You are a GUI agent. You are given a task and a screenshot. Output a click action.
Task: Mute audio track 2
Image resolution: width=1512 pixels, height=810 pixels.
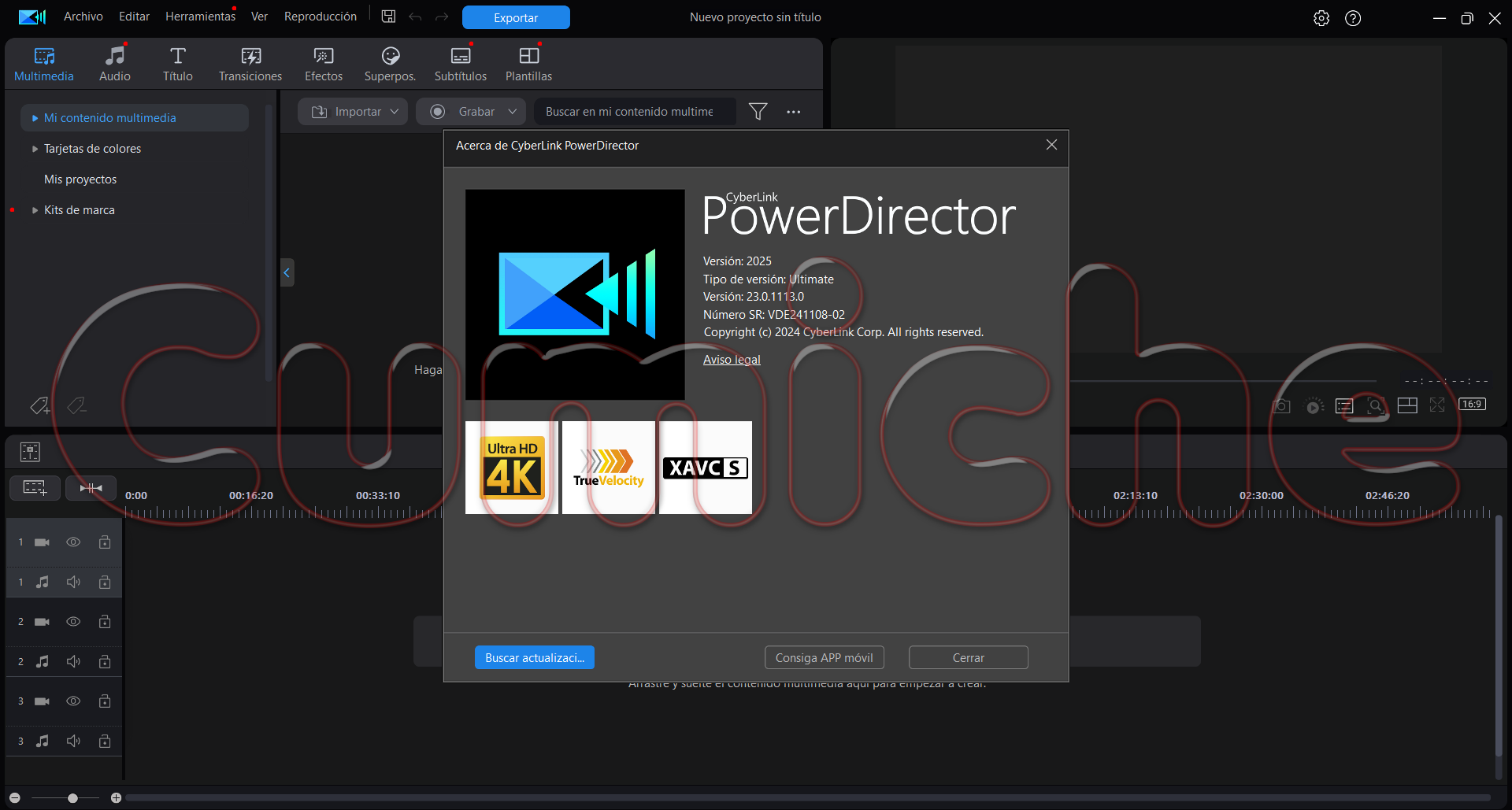click(x=73, y=662)
